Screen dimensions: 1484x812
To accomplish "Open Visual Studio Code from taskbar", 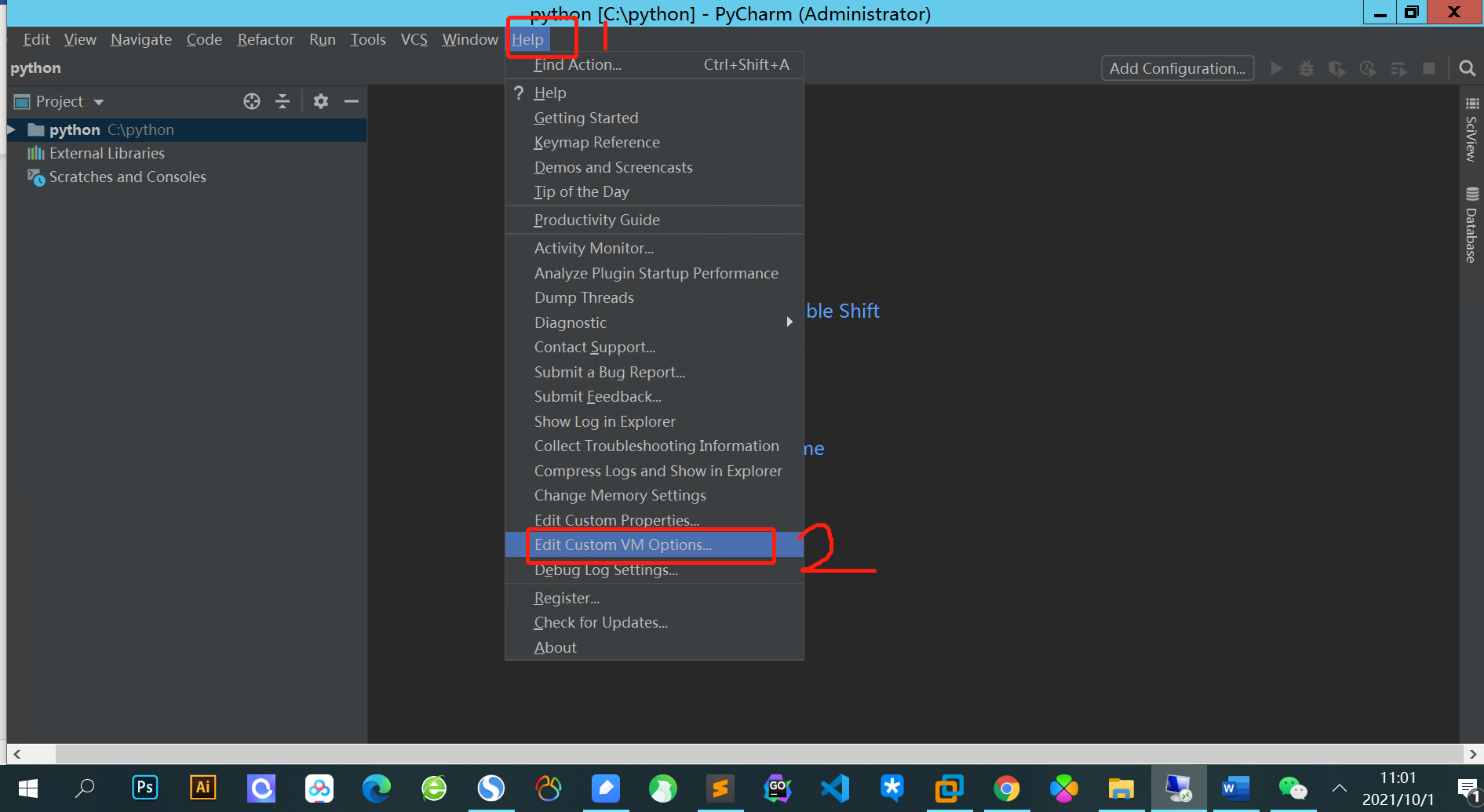I will 834,788.
